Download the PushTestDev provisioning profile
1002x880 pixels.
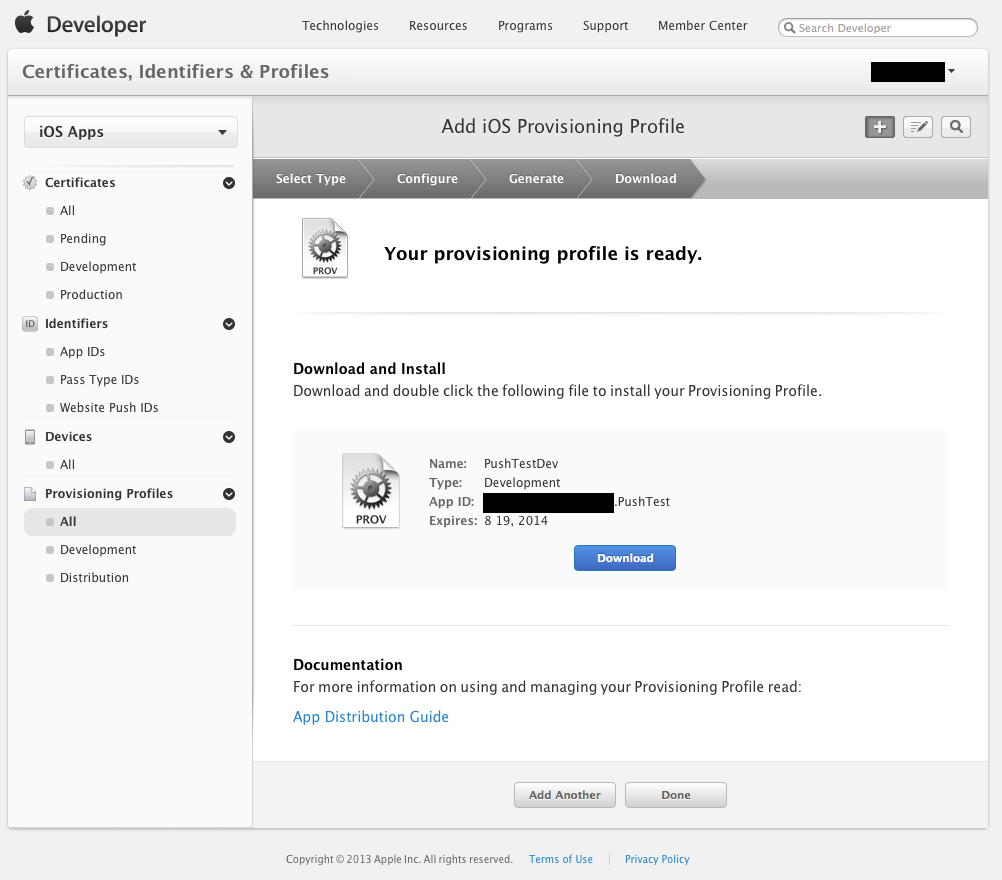click(624, 558)
